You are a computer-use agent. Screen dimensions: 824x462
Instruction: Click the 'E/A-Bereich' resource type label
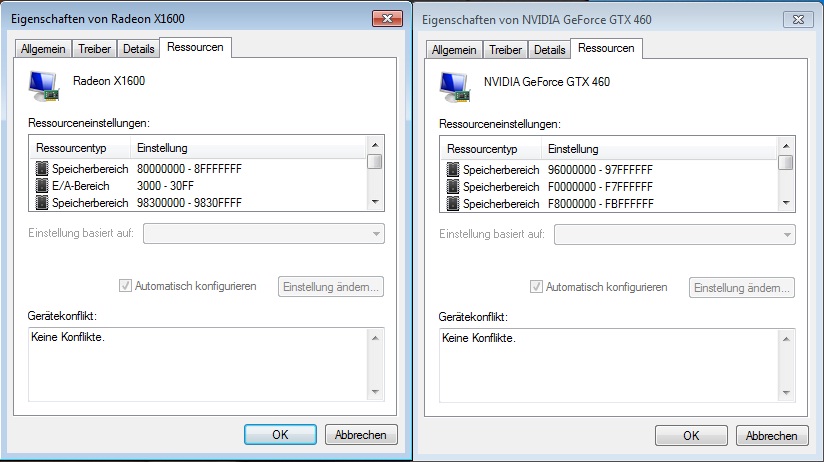tap(80, 186)
